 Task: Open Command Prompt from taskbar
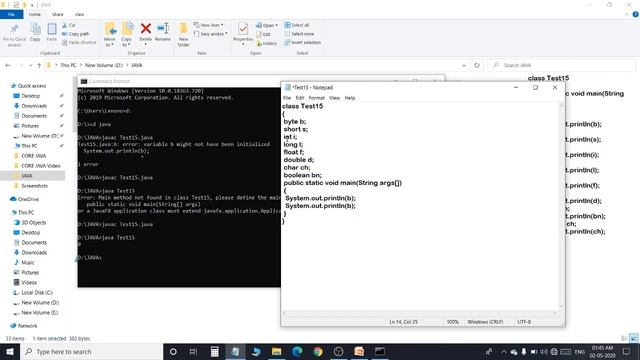[x=380, y=351]
